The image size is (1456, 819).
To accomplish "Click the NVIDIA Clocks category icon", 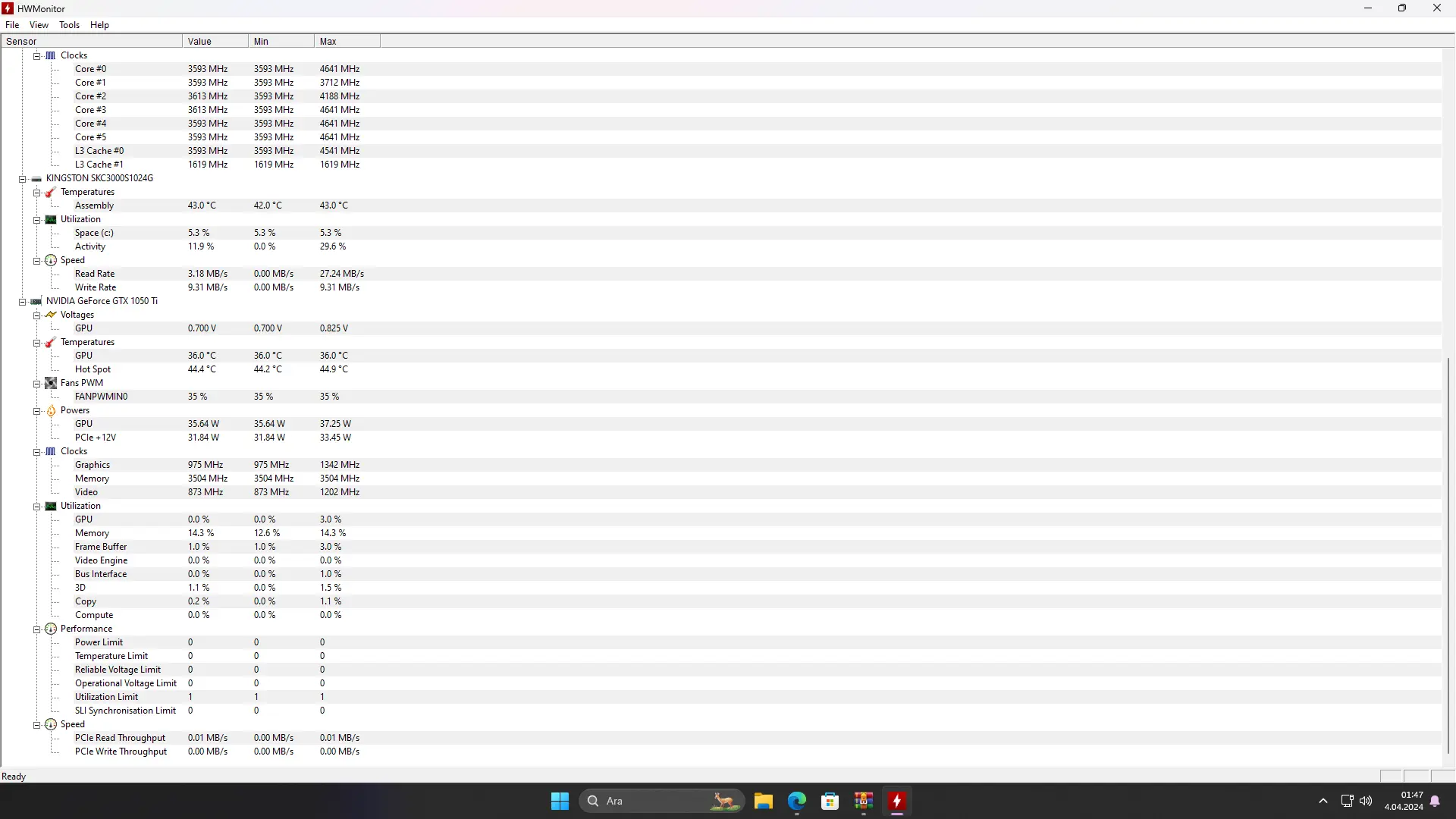I will coord(51,451).
